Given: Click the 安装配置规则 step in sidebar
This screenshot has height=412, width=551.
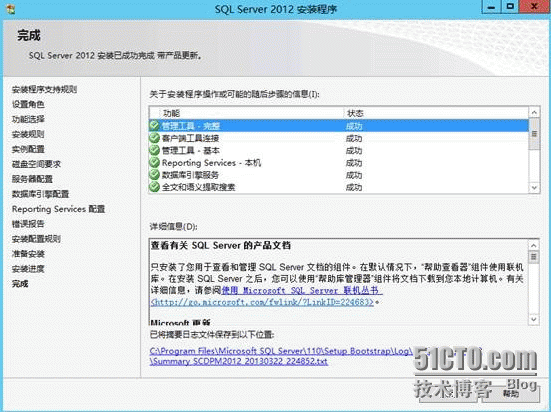Looking at the screenshot, I should tap(36, 239).
